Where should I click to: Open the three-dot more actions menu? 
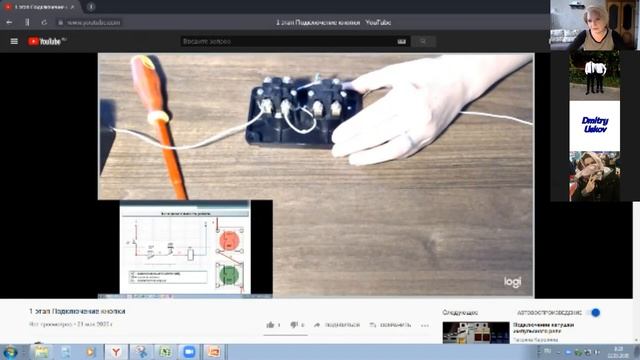424,325
